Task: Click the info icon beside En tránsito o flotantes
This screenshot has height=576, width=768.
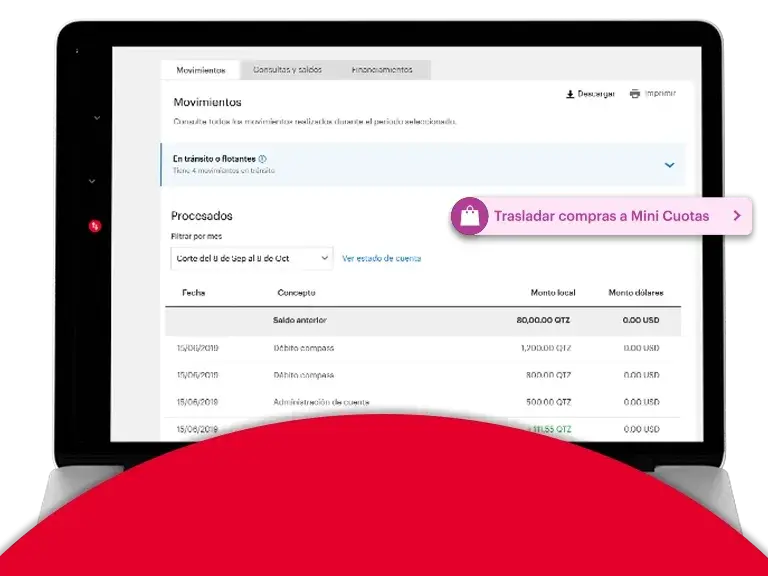Action: [262, 159]
